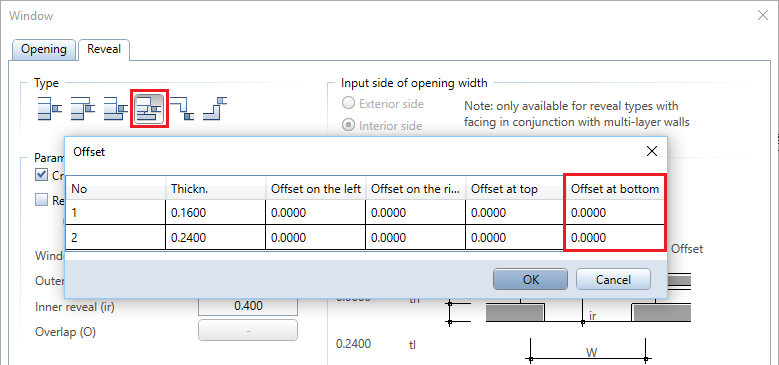The image size is (779, 365).
Task: Switch to the Opening tab
Action: (43, 49)
